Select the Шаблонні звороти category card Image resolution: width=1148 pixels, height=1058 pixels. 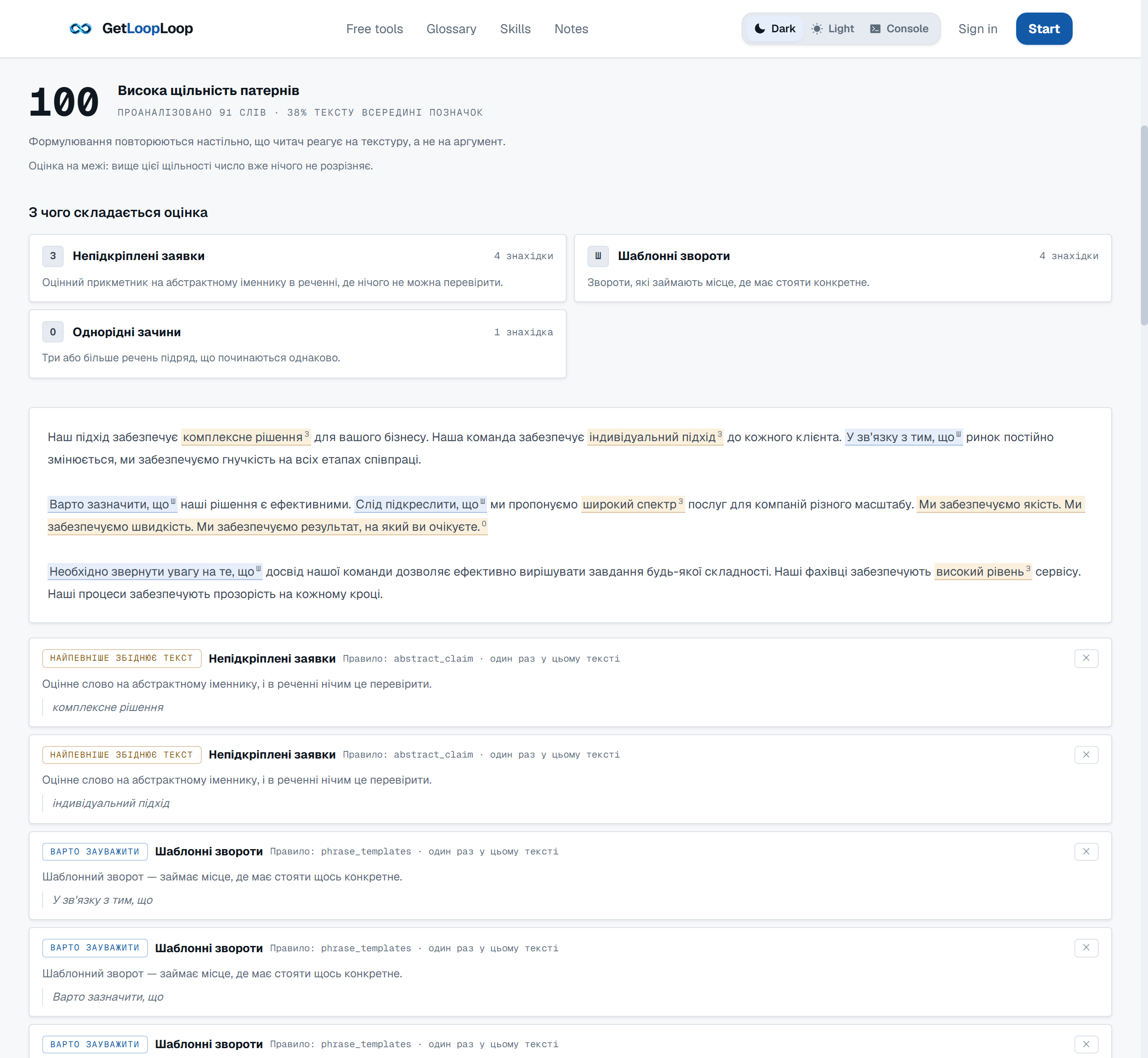pyautogui.click(x=843, y=268)
